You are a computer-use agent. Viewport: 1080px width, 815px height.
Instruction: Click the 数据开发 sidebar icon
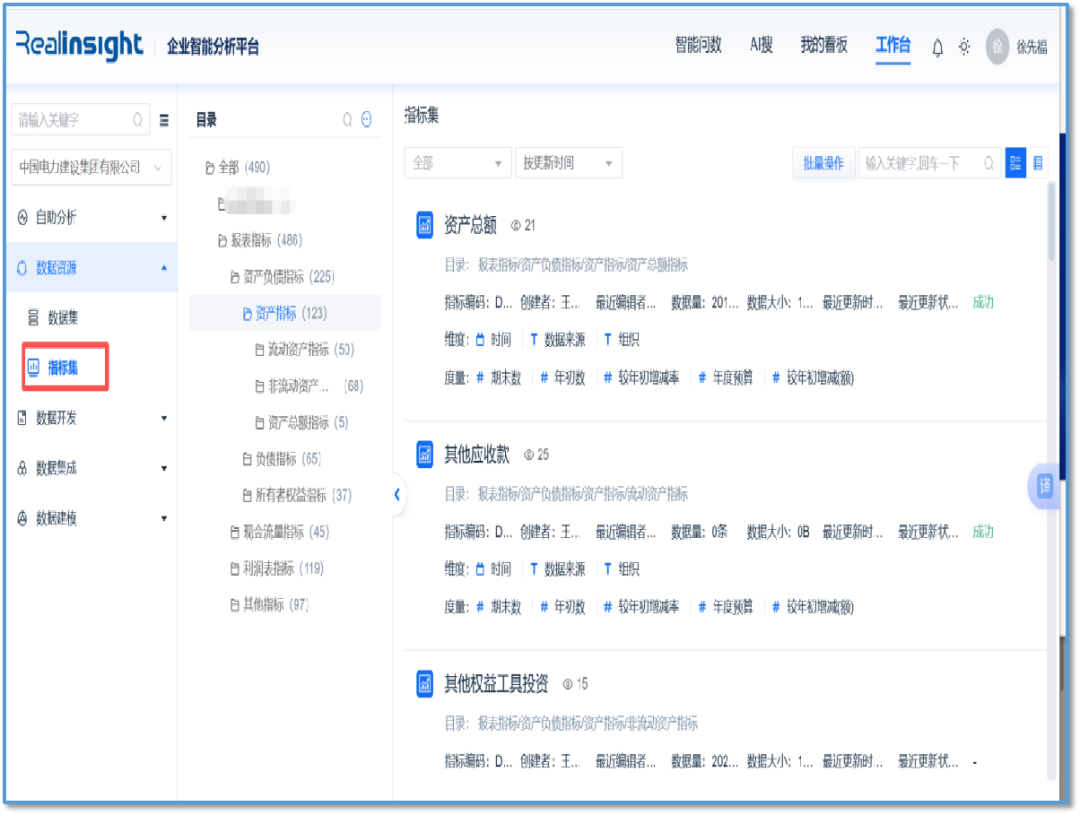point(22,418)
